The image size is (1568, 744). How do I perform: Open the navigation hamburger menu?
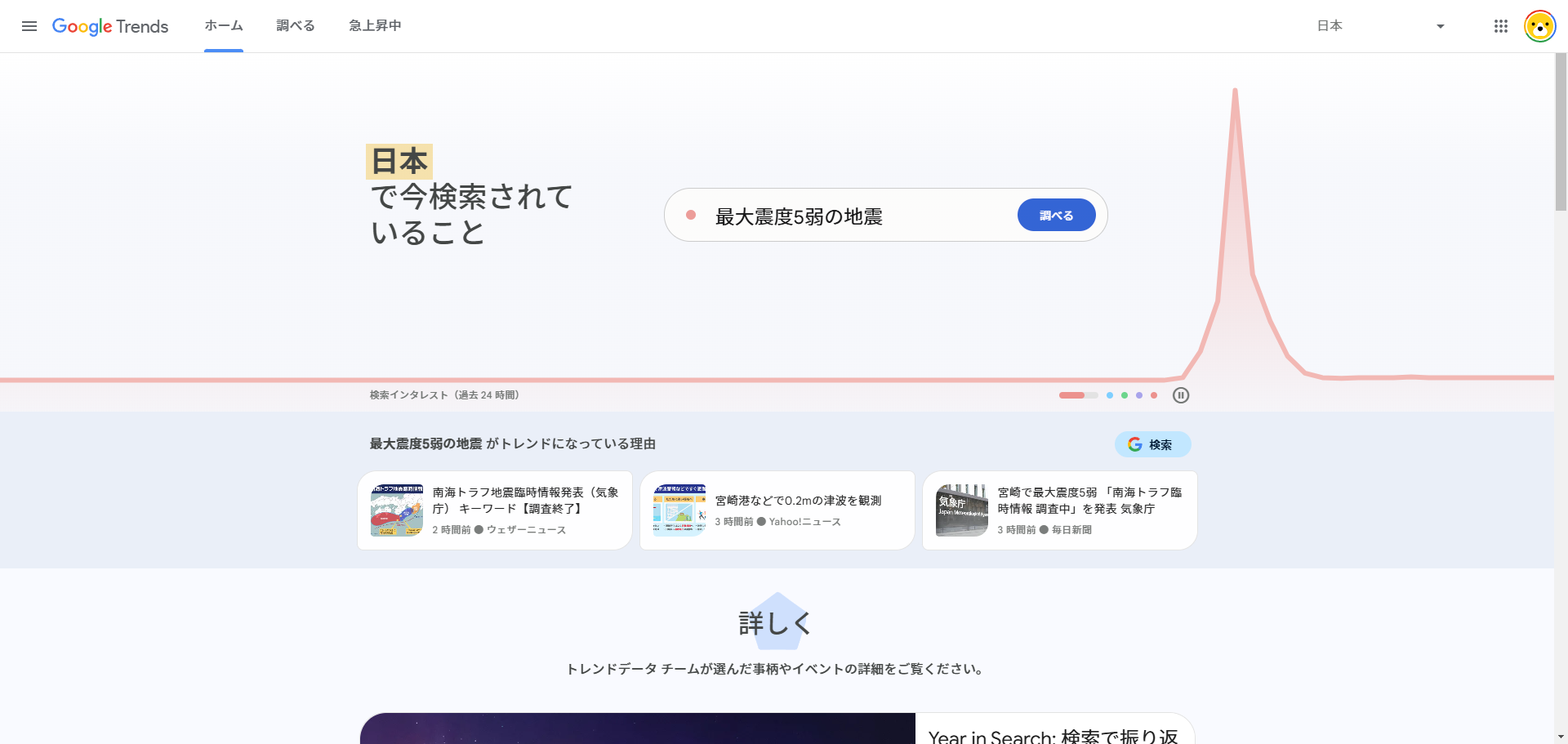29,25
